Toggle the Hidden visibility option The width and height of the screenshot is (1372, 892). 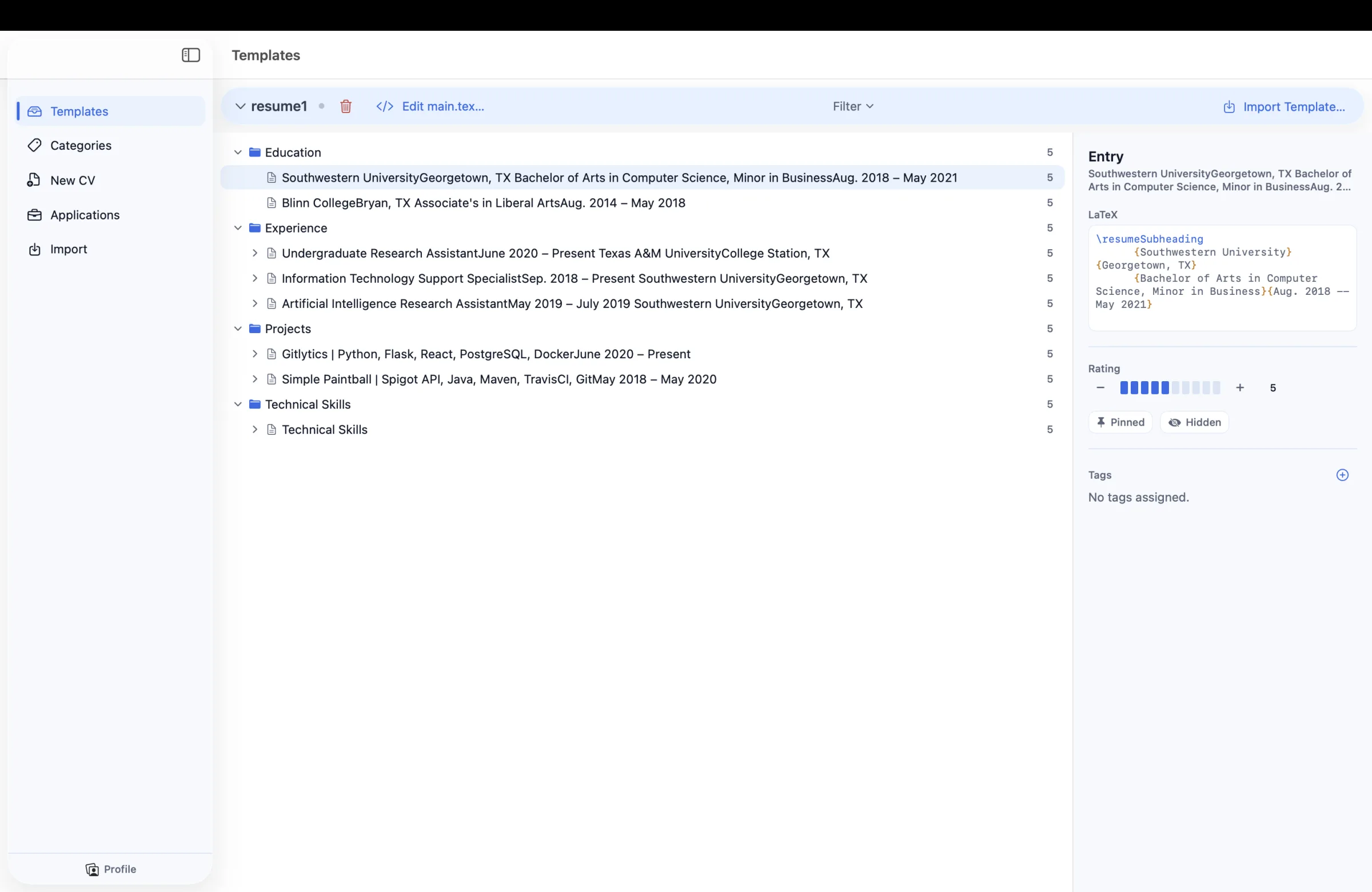point(1194,422)
